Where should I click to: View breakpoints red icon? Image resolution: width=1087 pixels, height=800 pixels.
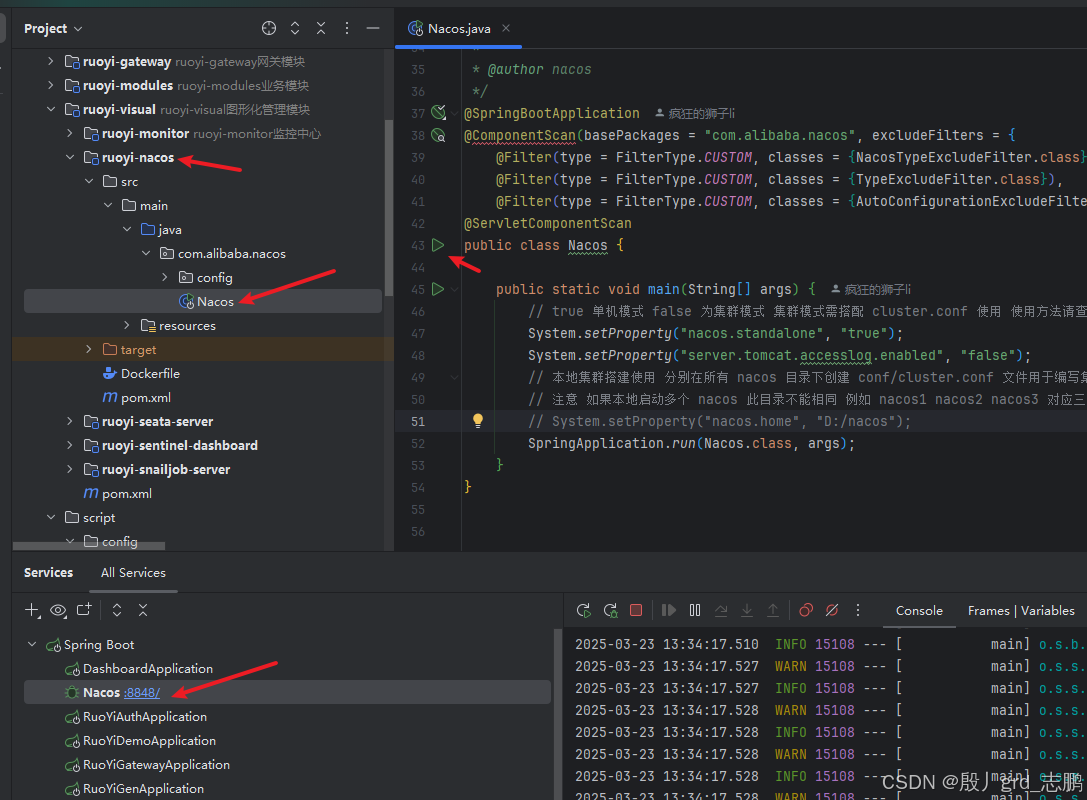click(806, 610)
